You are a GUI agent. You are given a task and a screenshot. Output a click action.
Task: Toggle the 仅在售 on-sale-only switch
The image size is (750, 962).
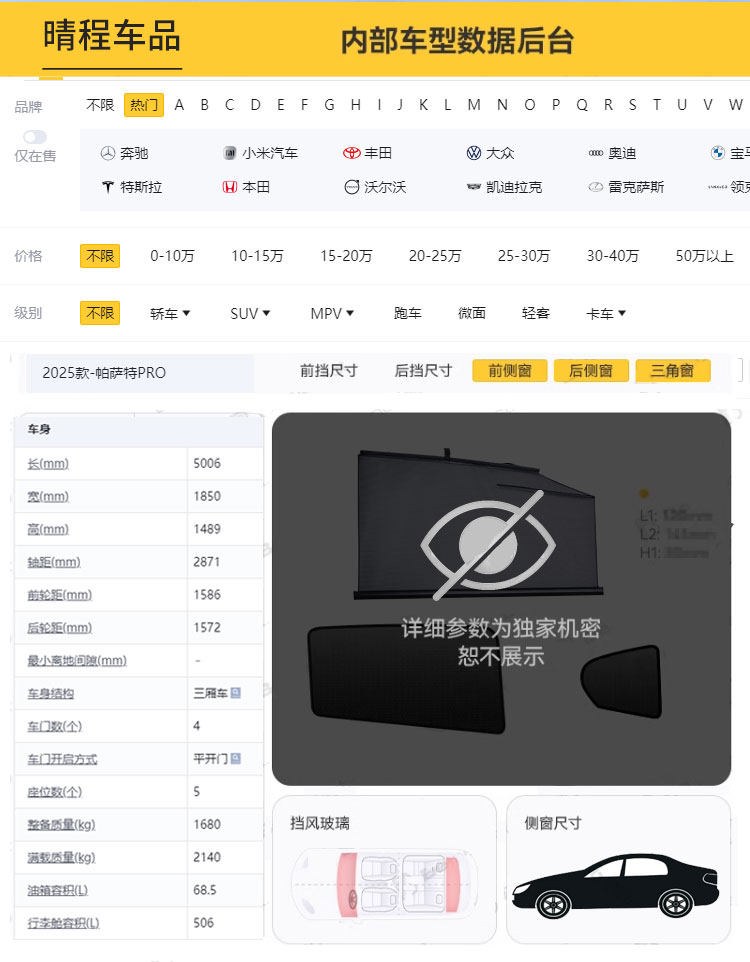coord(35,137)
